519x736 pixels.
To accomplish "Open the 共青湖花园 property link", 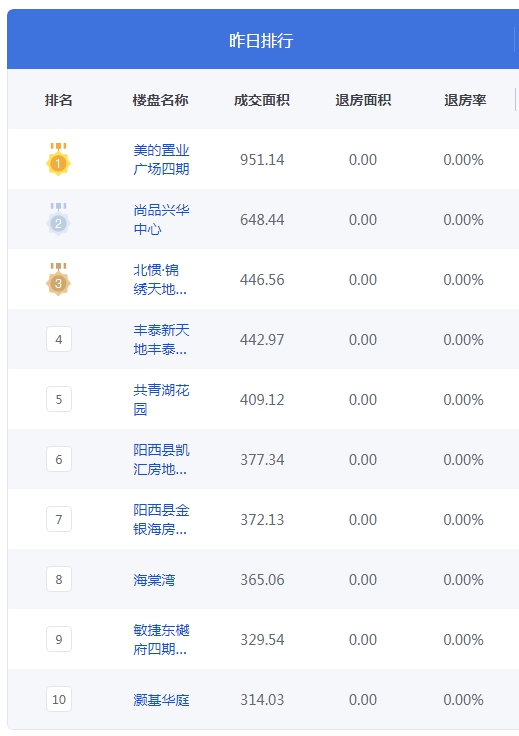I will point(161,400).
